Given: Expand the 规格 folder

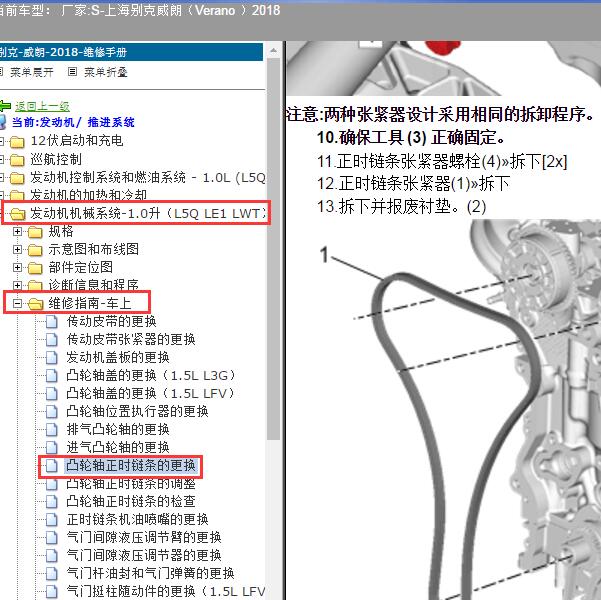Looking at the screenshot, I should (17, 232).
